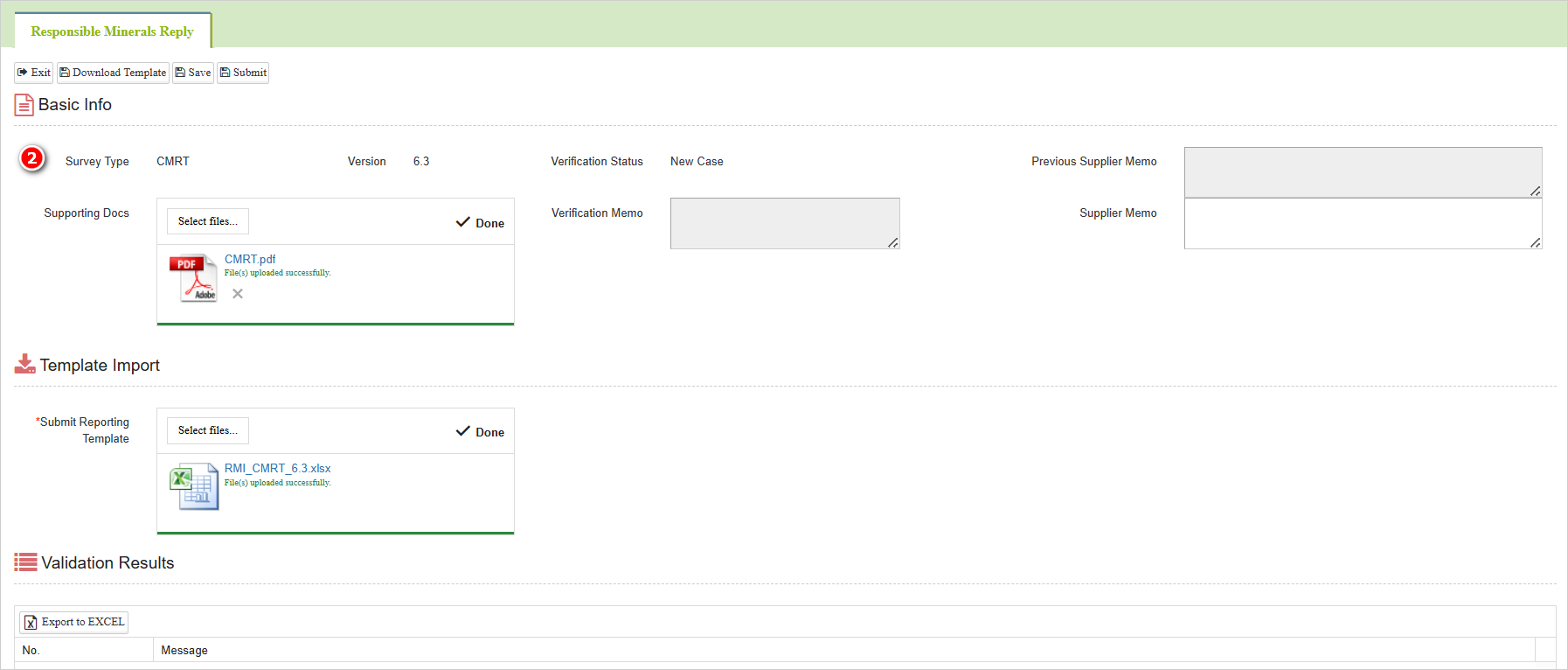Click the Previous Supplier Memo text area
This screenshot has height=670, width=1568.
point(1363,172)
